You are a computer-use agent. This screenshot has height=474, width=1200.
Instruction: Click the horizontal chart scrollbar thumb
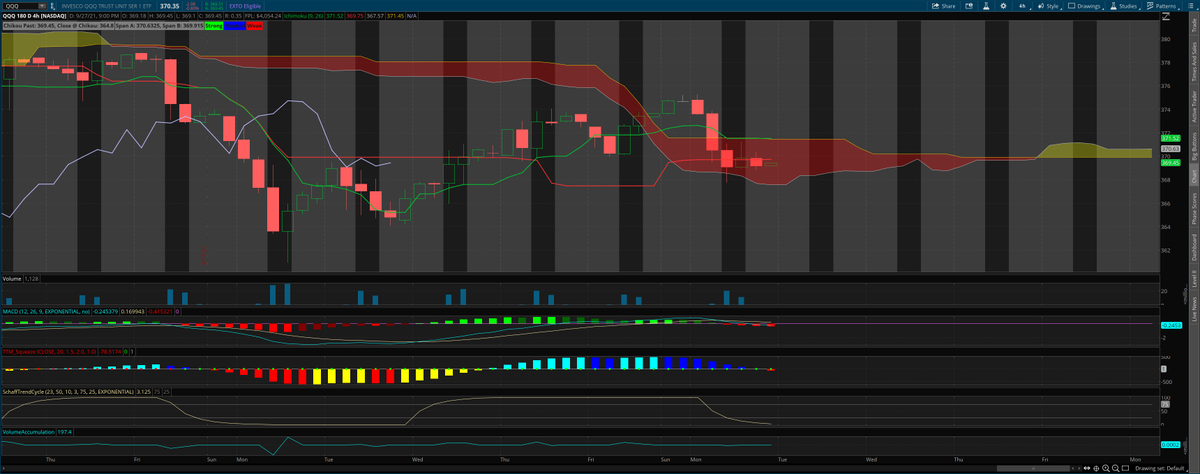coord(1033,468)
